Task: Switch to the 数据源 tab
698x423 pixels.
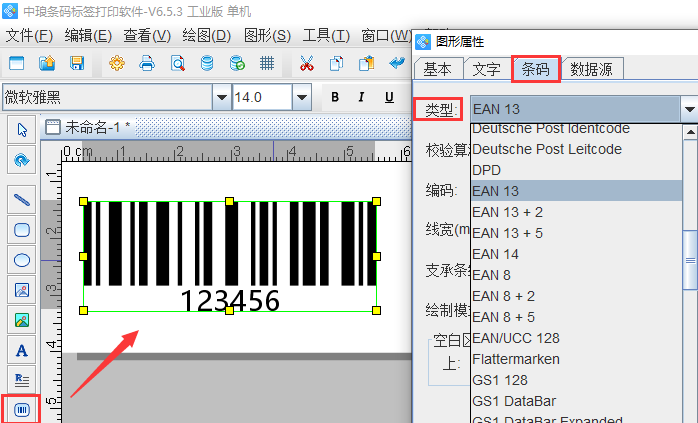Action: point(592,69)
